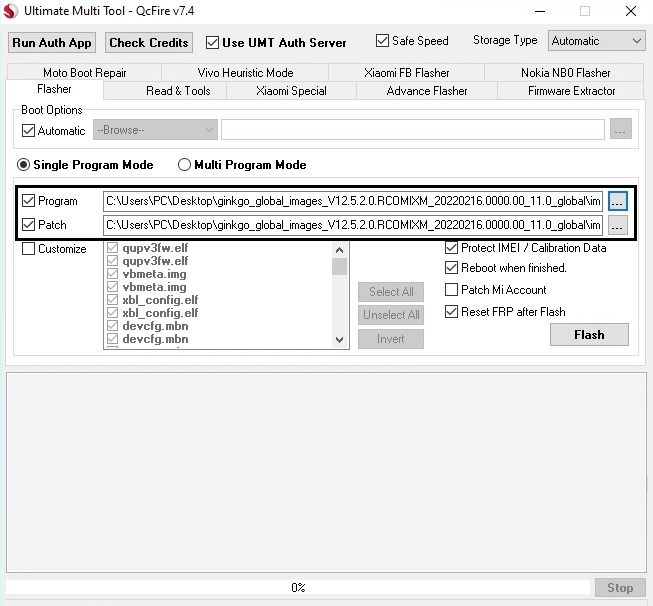Toggle the Patch checkbox
653x606 pixels.
28,225
